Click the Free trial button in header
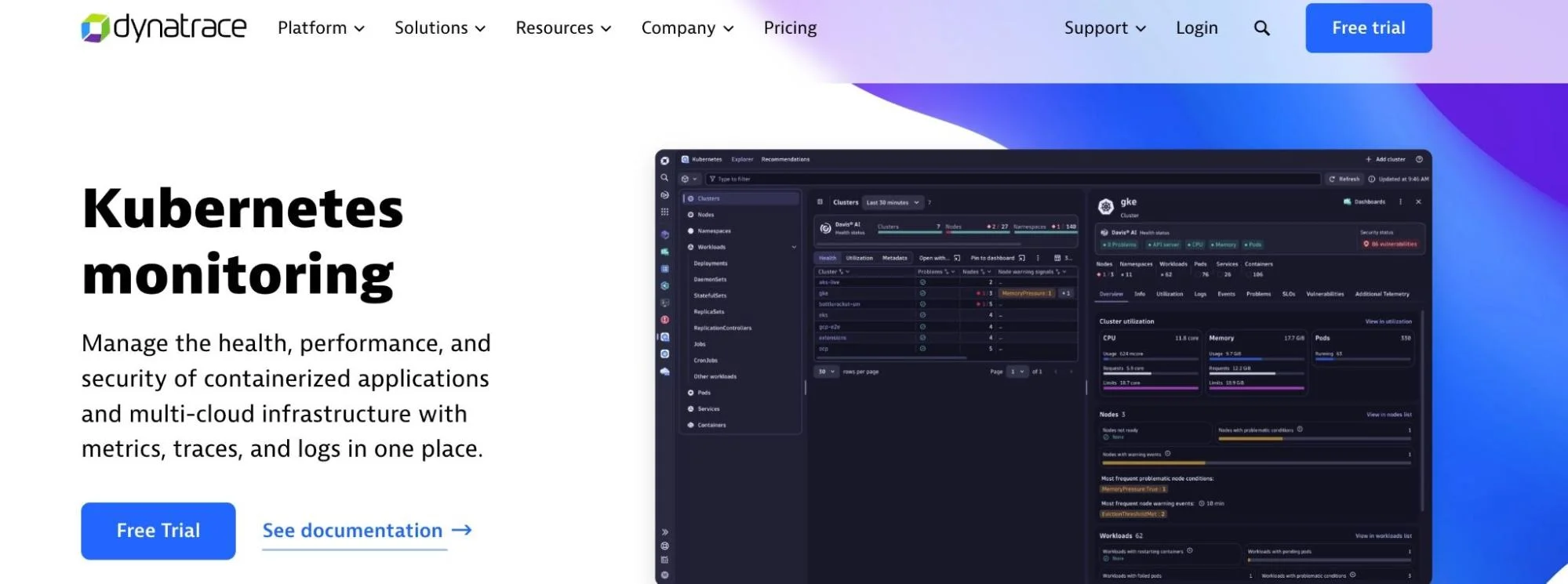The height and width of the screenshot is (584, 1568). 1369,28
